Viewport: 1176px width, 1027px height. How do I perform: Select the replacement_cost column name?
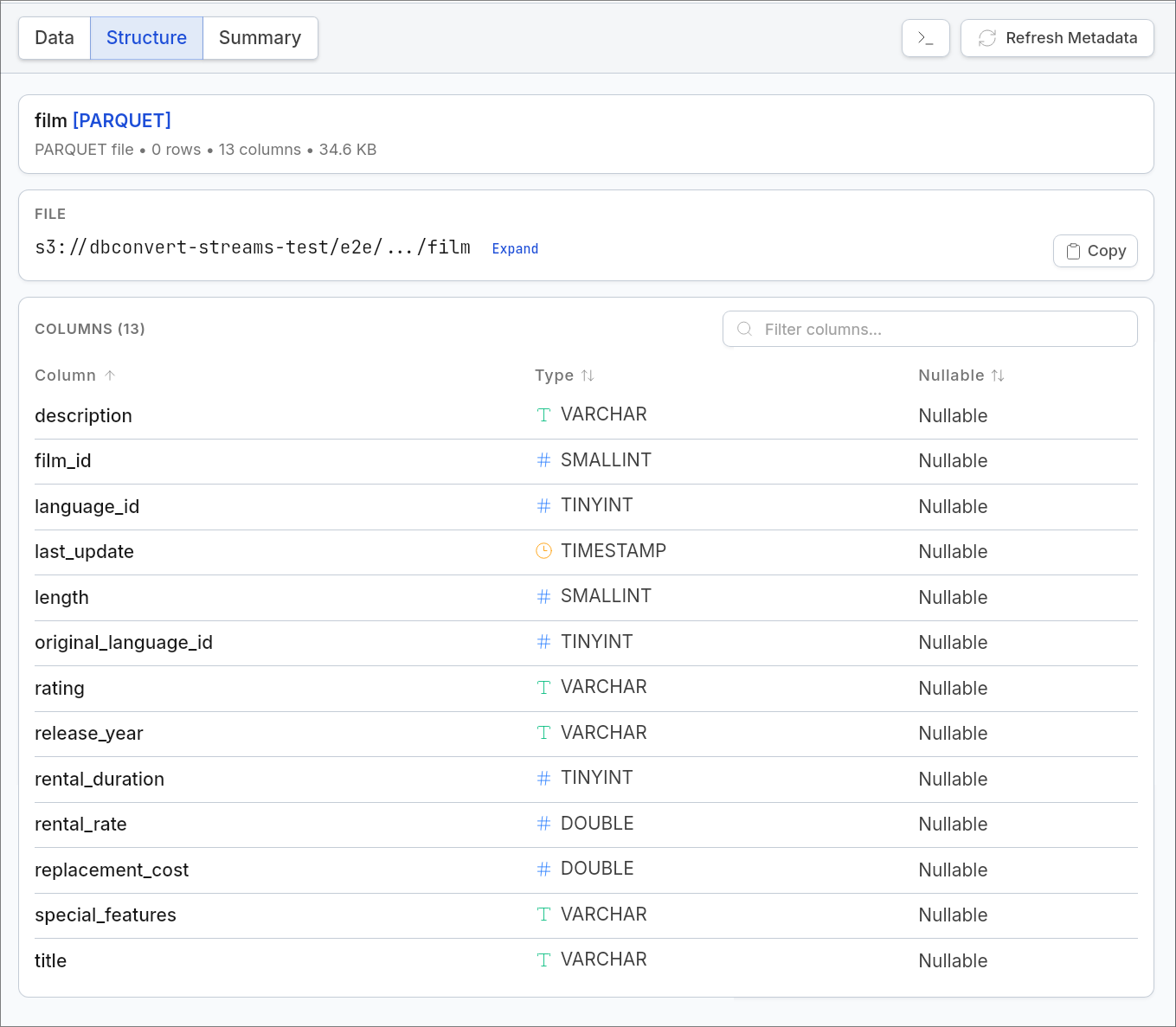click(112, 870)
